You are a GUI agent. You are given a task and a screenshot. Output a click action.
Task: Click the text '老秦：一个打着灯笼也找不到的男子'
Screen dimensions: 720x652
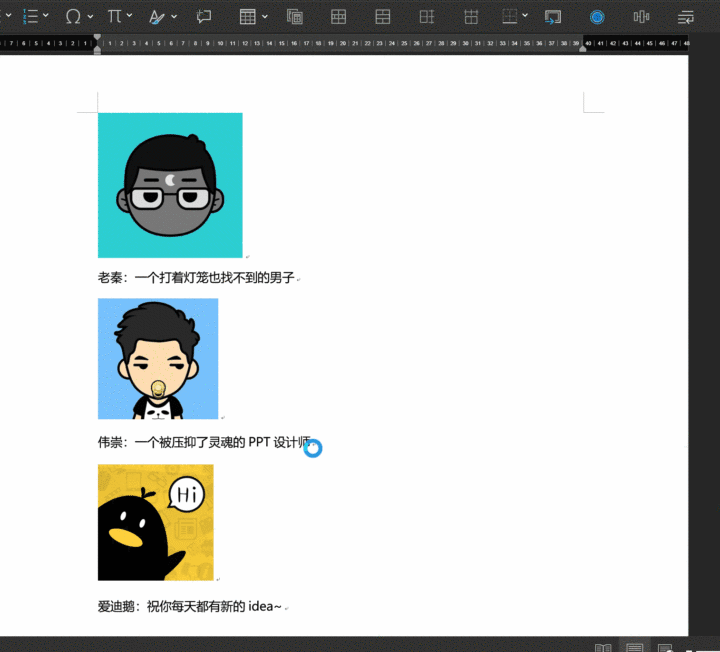pyautogui.click(x=196, y=277)
